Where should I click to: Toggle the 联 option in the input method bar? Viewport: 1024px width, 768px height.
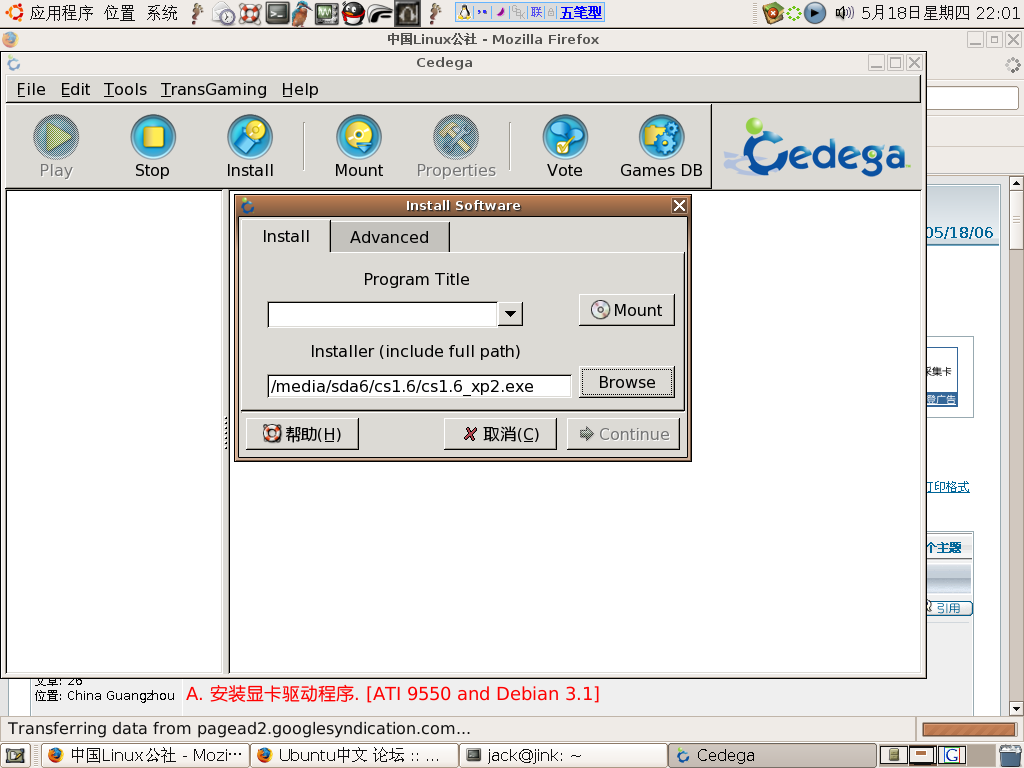click(536, 12)
